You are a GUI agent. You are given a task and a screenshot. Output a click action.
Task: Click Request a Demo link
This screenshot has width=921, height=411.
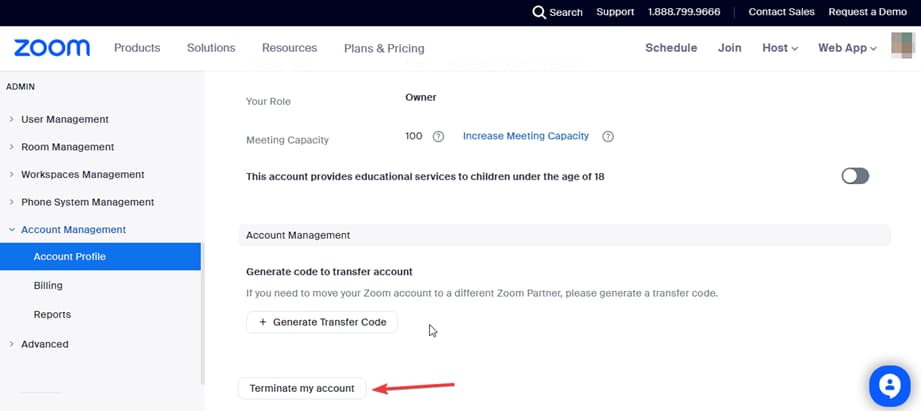point(868,12)
